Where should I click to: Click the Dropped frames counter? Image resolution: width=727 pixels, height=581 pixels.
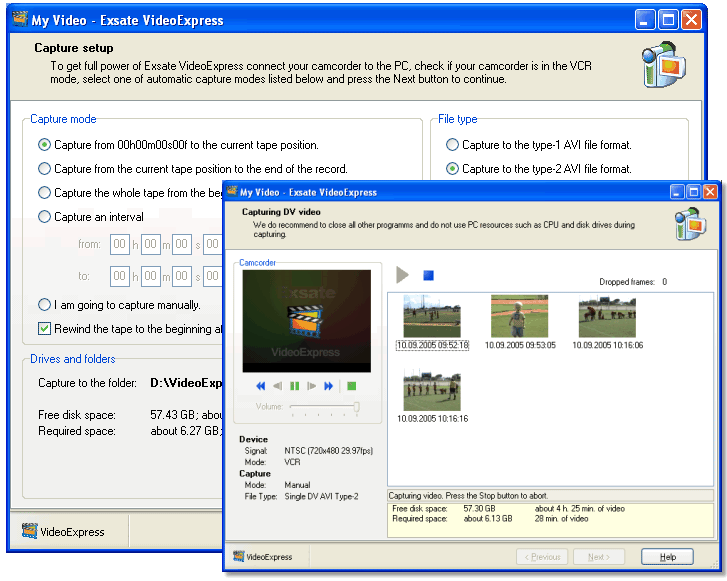point(633,281)
